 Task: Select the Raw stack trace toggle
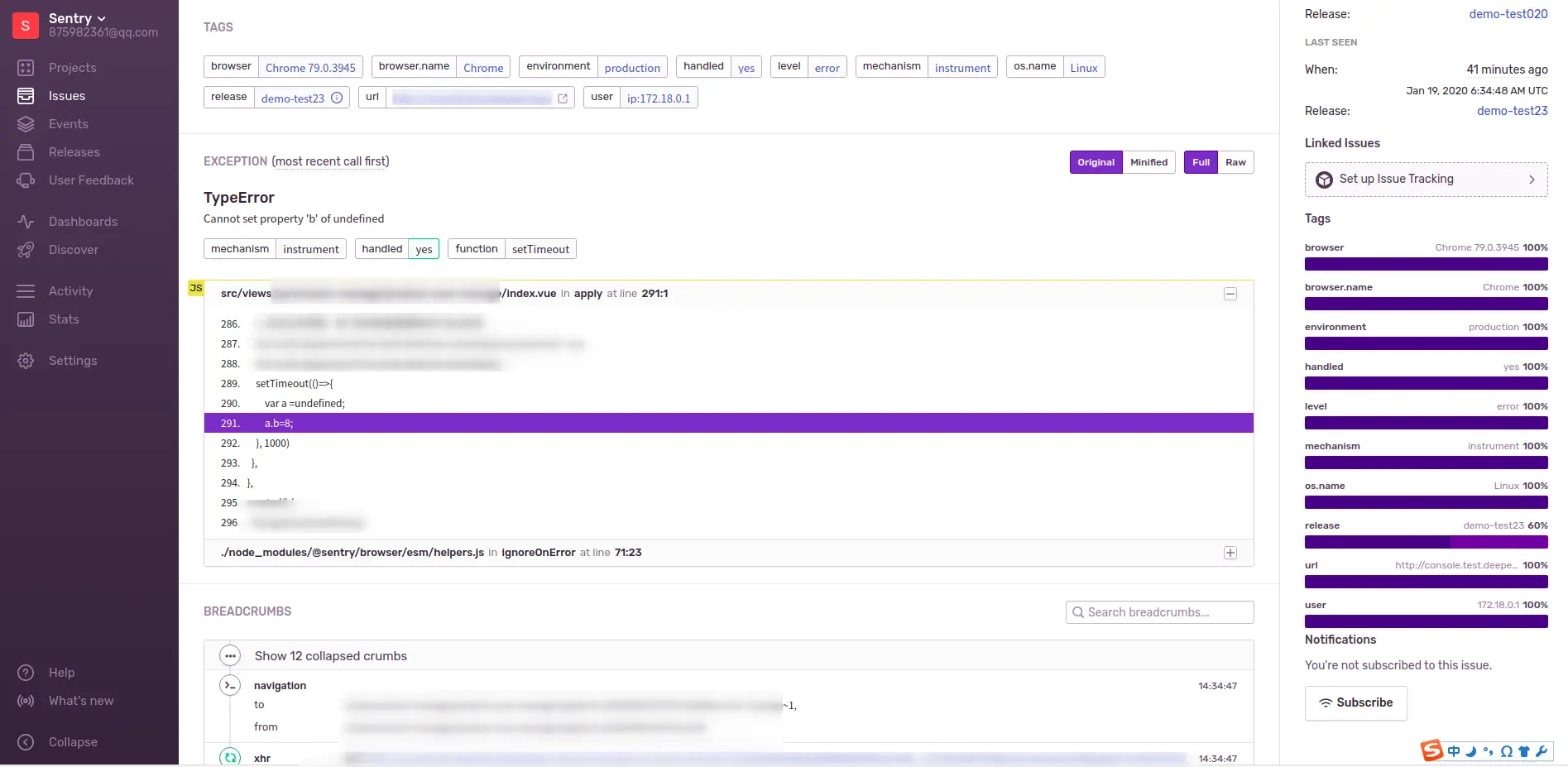[1235, 162]
